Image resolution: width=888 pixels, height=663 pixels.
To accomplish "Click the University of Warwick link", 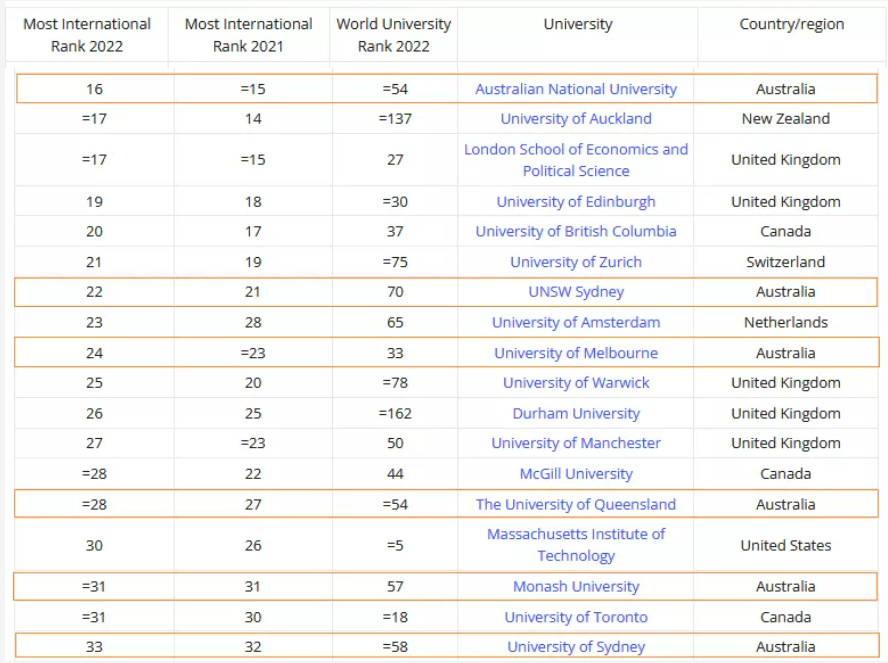I will (576, 383).
